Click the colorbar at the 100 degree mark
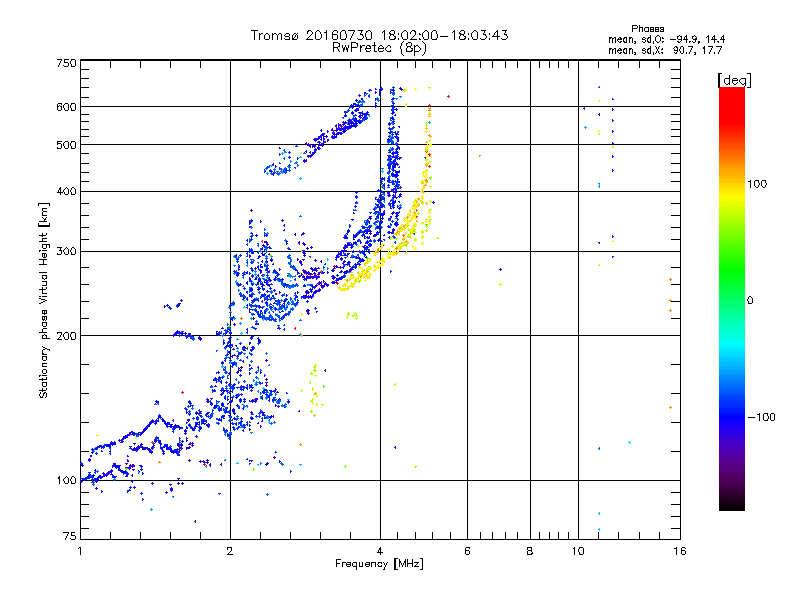This screenshot has height=600, width=800. (732, 184)
